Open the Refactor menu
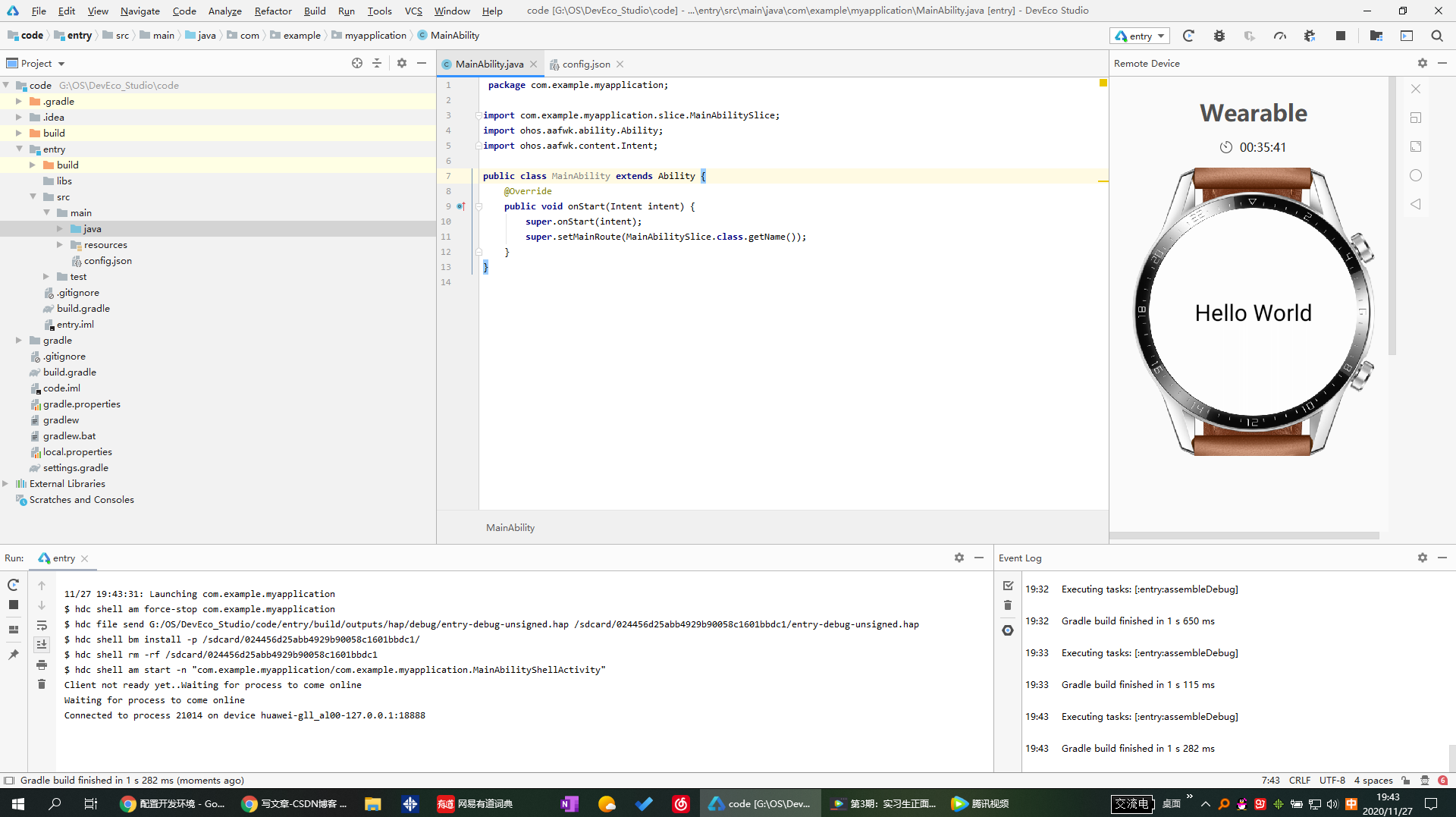1456x817 pixels. click(272, 11)
